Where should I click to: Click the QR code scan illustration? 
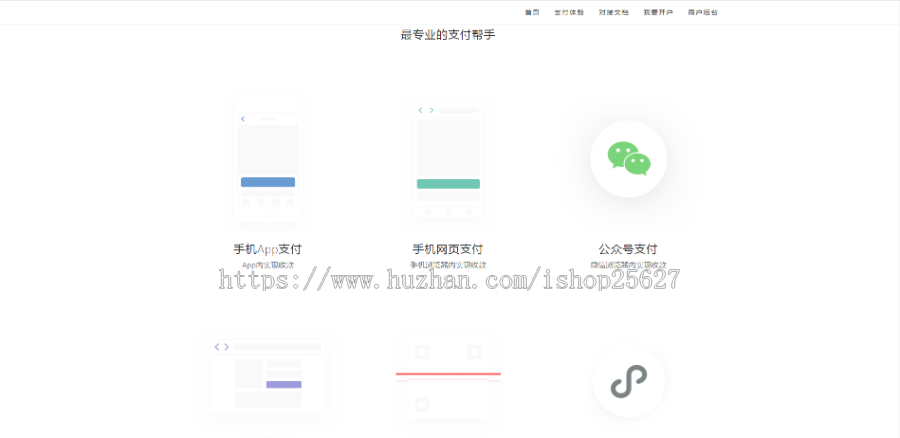coord(448,376)
